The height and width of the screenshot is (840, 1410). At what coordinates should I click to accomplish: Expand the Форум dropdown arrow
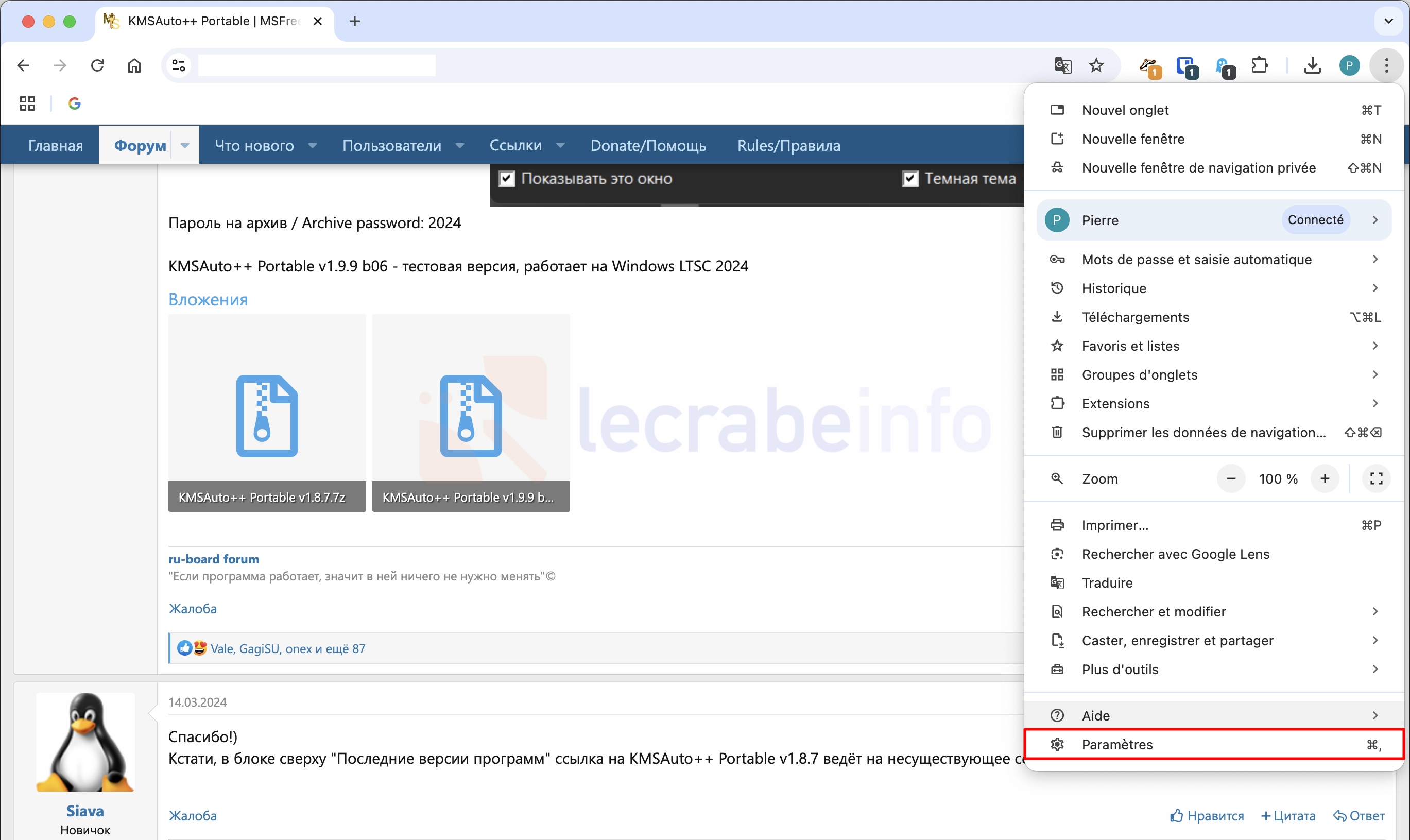coord(185,145)
